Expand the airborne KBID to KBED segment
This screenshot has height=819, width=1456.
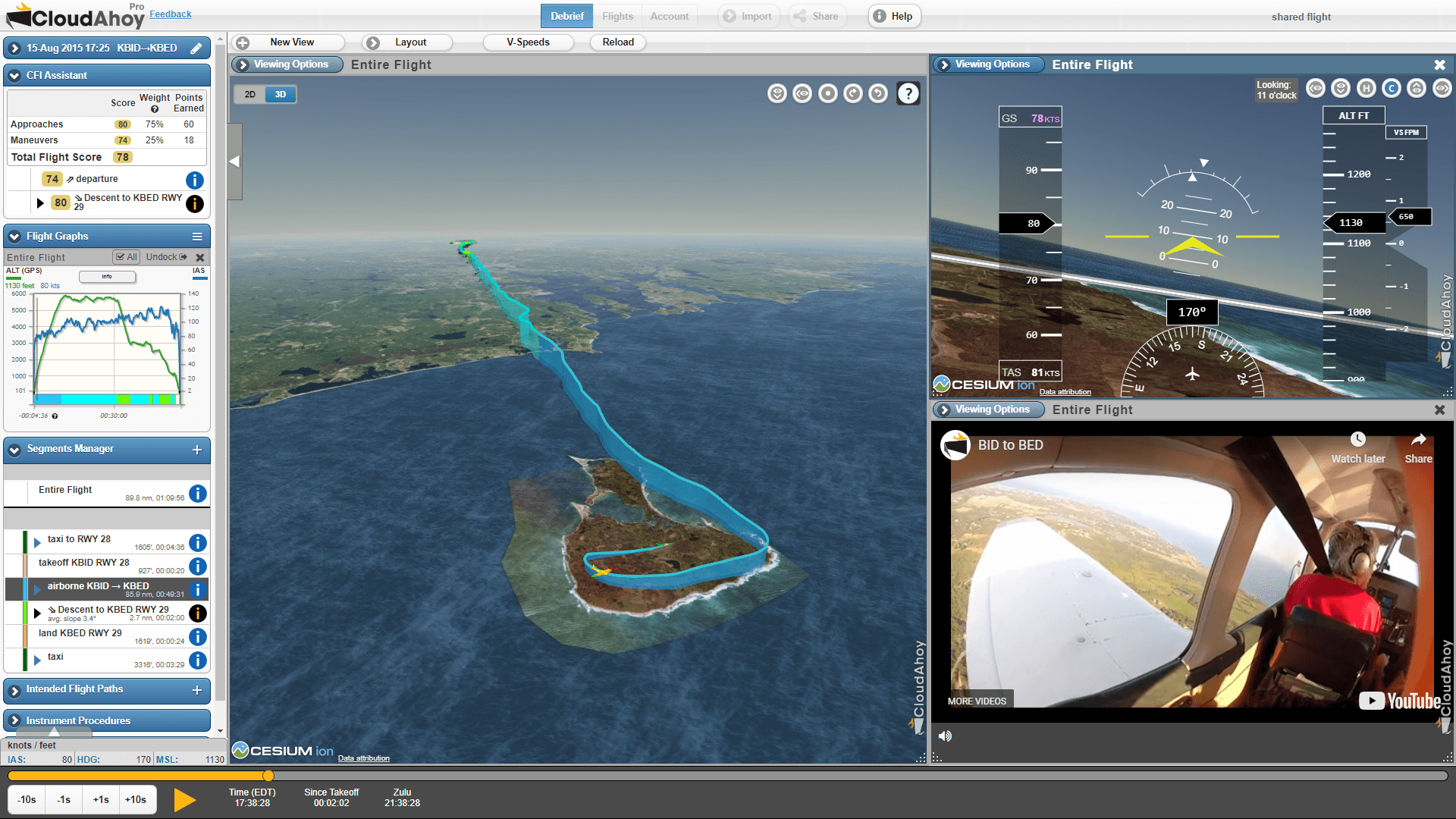point(37,589)
